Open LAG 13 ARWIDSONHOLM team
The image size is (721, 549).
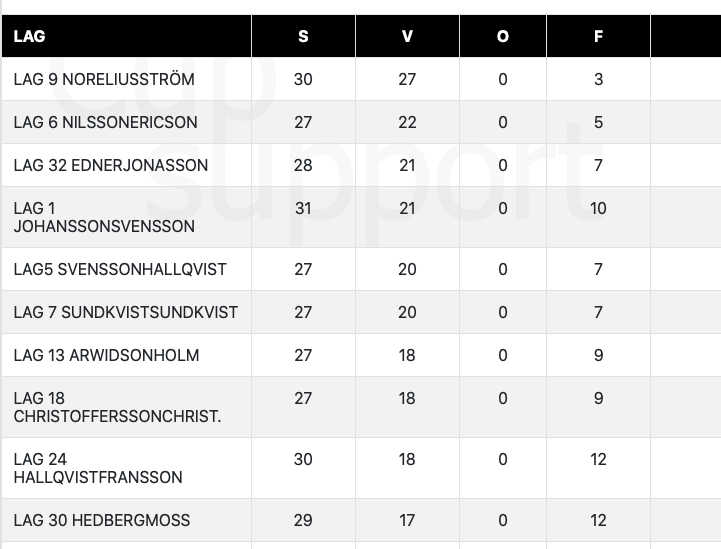coord(106,355)
